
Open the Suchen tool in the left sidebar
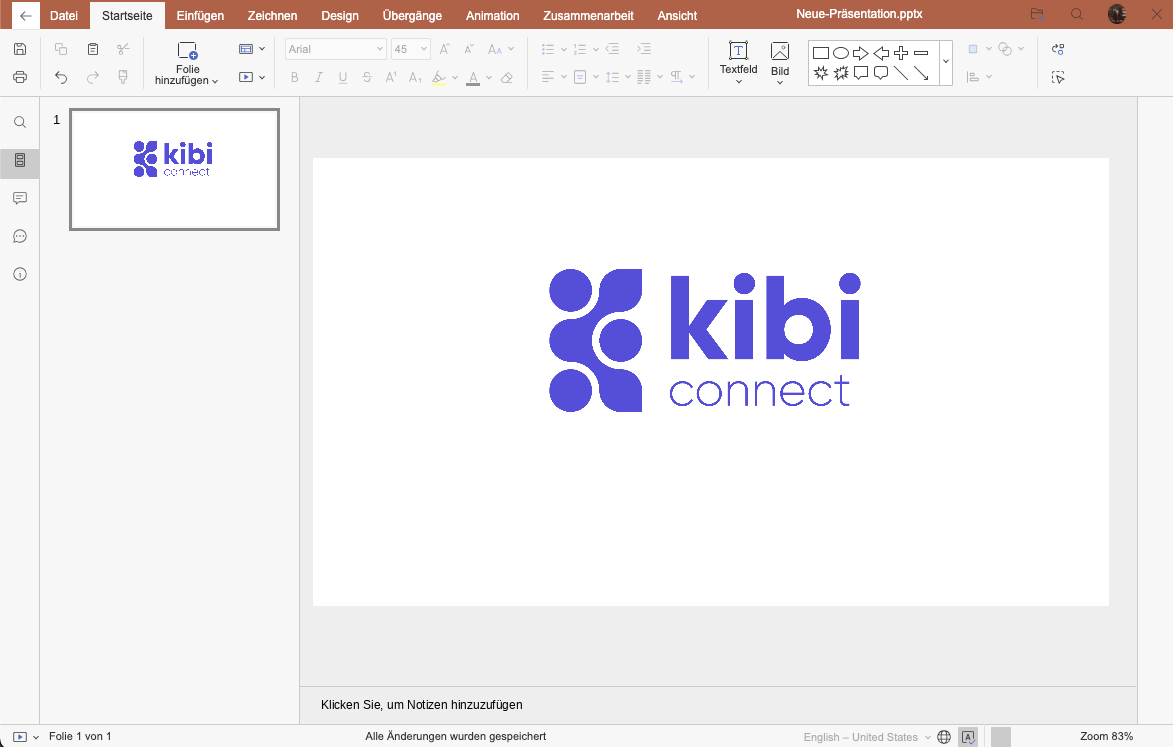tap(19, 121)
